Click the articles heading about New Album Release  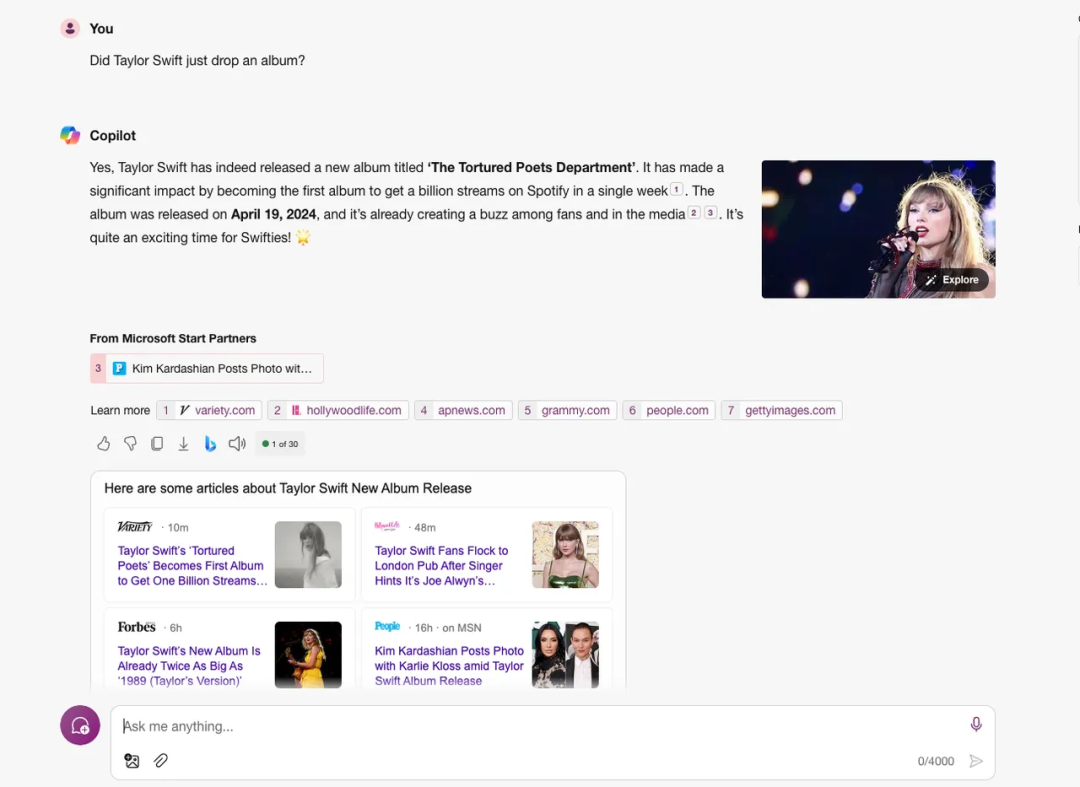point(288,488)
